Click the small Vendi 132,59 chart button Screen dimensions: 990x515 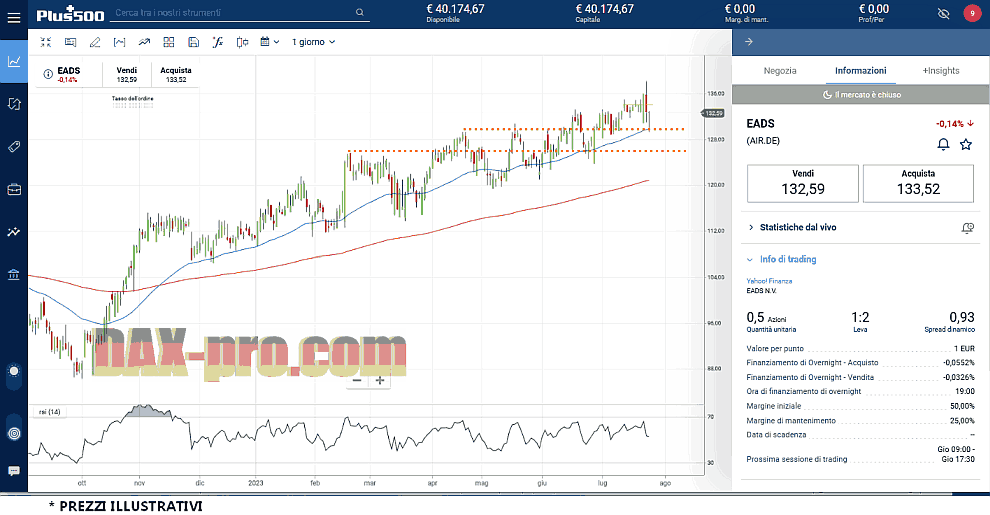point(126,74)
